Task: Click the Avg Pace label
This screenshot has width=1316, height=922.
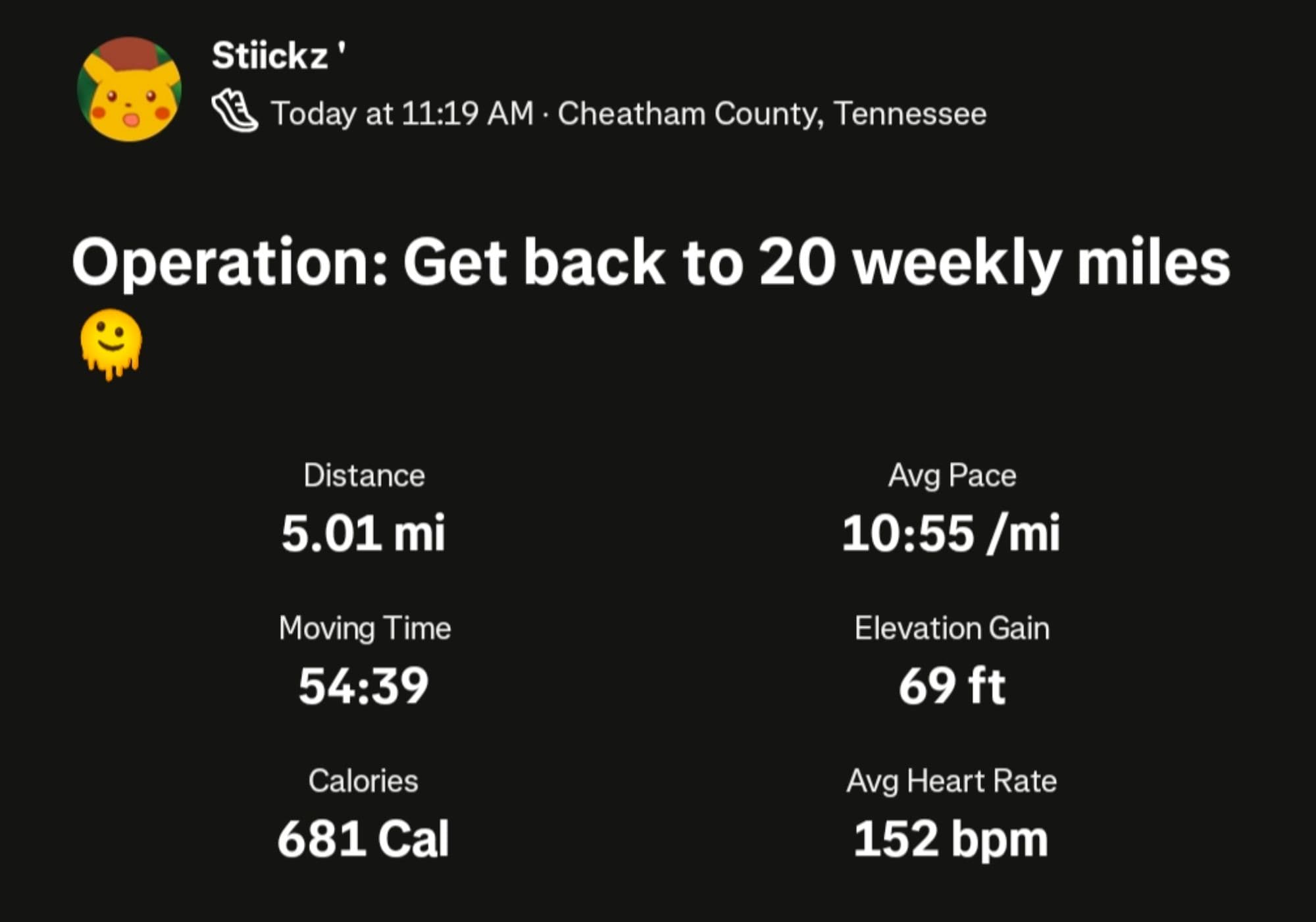Action: 951,475
